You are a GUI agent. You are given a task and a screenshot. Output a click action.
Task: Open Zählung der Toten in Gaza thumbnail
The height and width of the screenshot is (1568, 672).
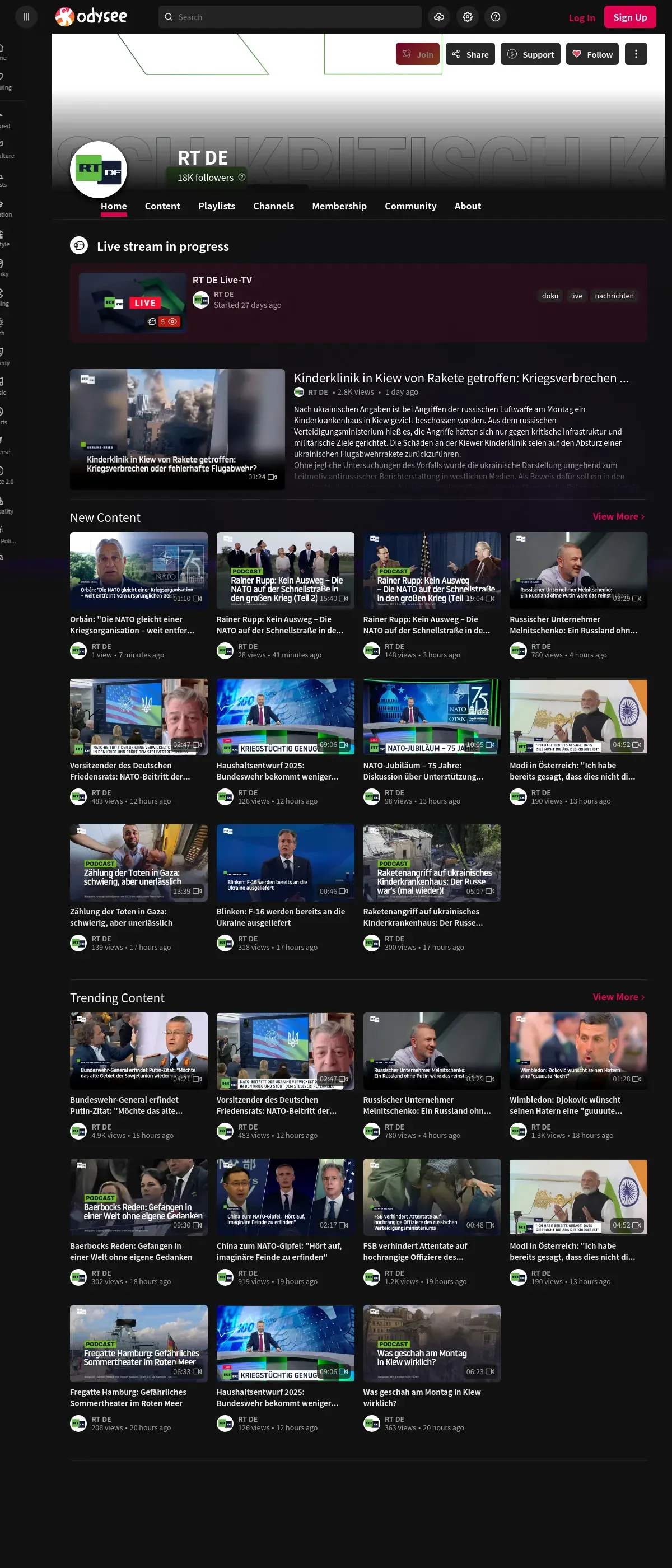point(139,862)
